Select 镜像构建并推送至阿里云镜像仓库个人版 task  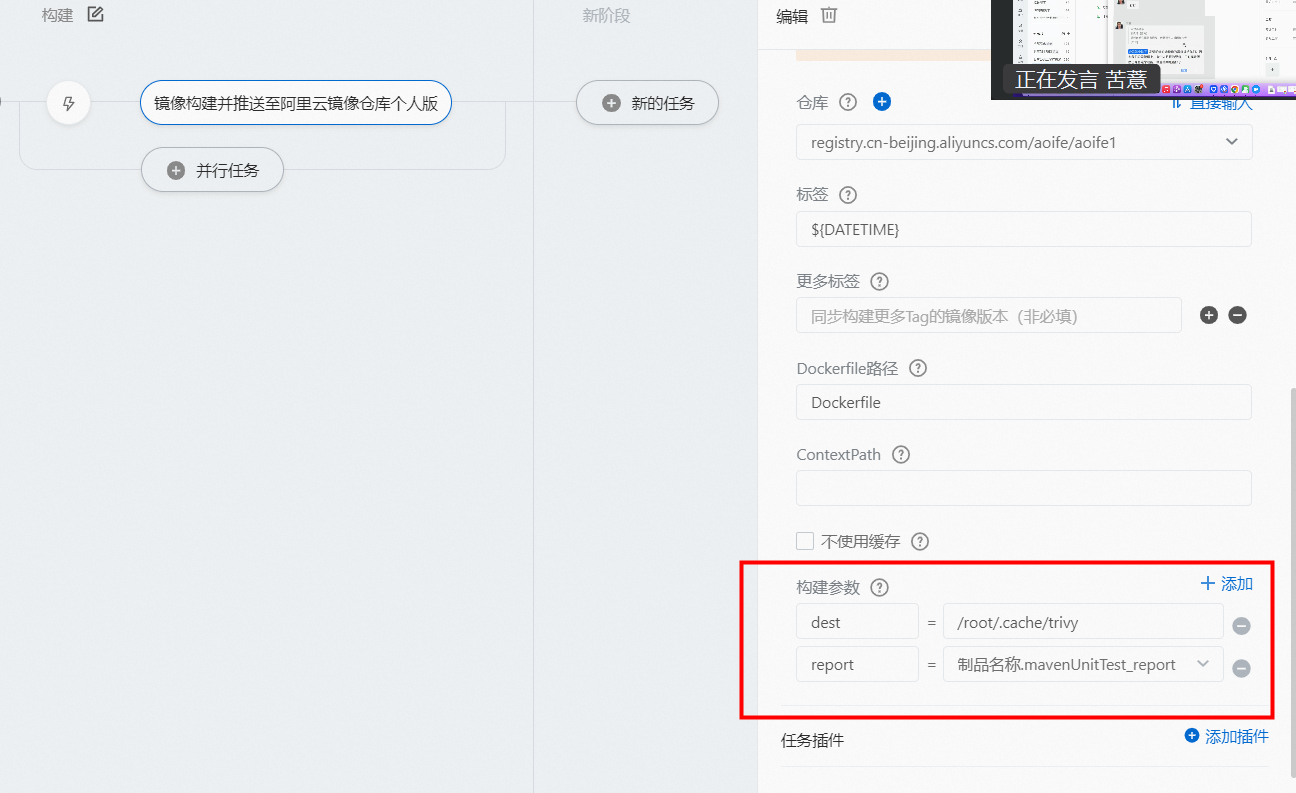coord(296,102)
